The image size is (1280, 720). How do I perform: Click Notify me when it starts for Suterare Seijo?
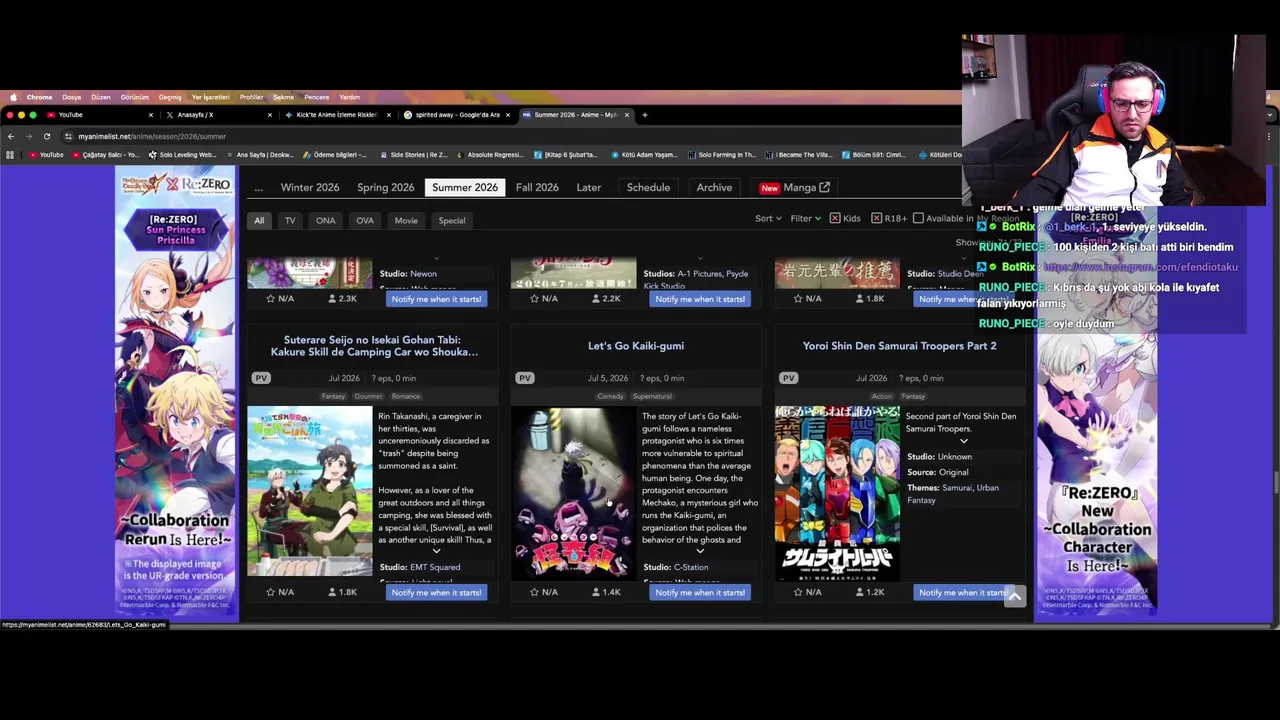click(x=436, y=592)
